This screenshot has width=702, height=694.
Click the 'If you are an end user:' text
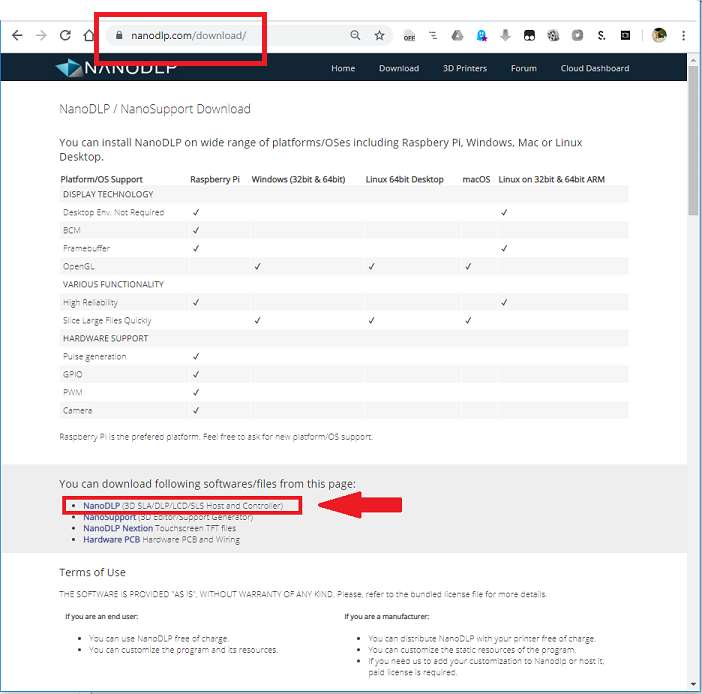102,617
